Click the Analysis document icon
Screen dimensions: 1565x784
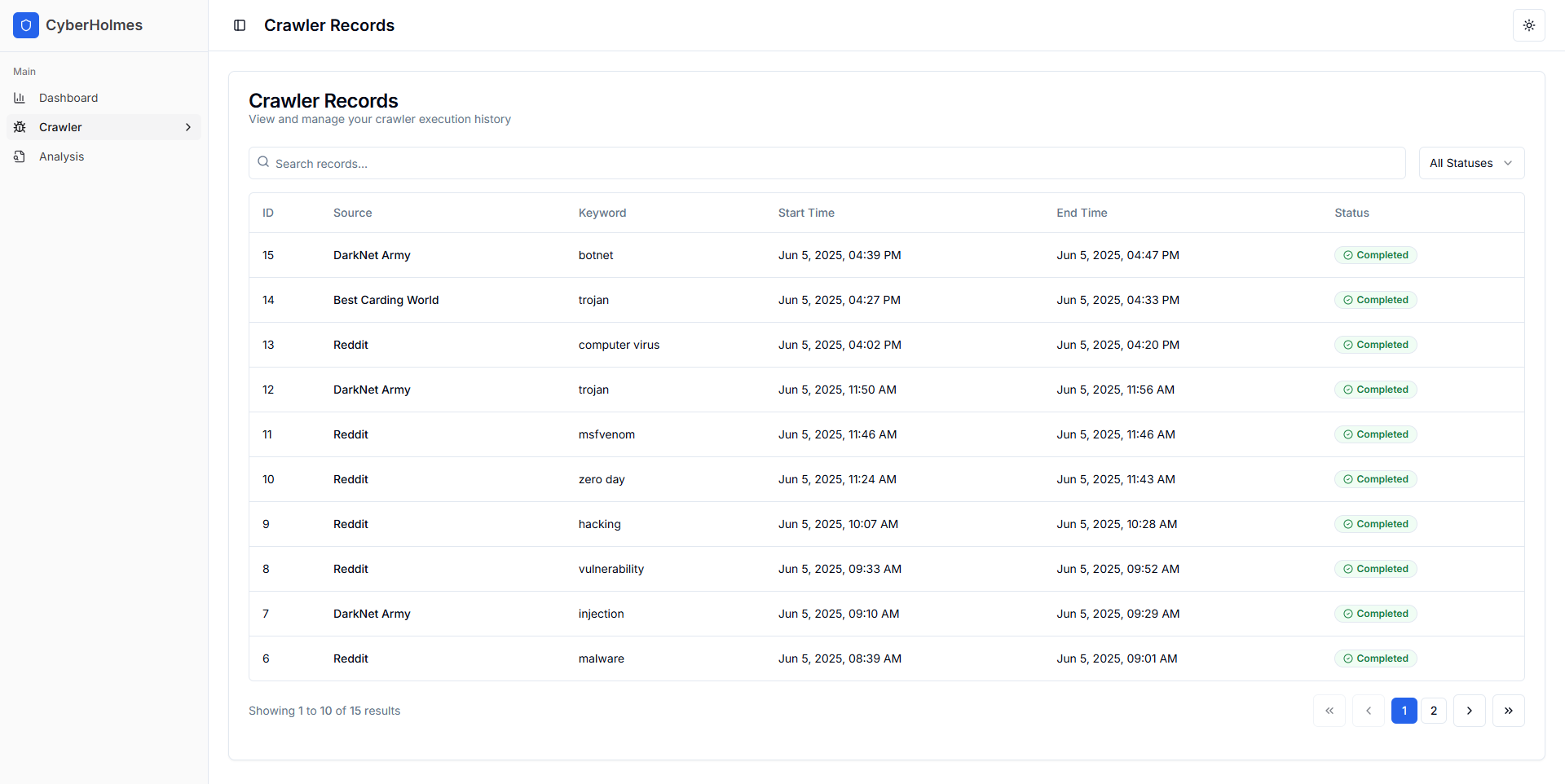[20, 156]
